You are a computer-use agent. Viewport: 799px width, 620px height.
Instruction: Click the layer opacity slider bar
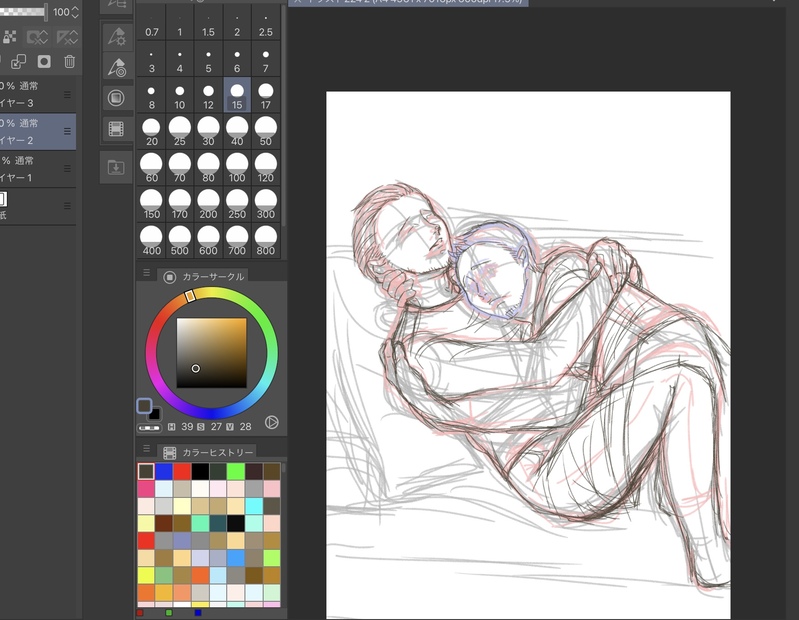tap(22, 11)
